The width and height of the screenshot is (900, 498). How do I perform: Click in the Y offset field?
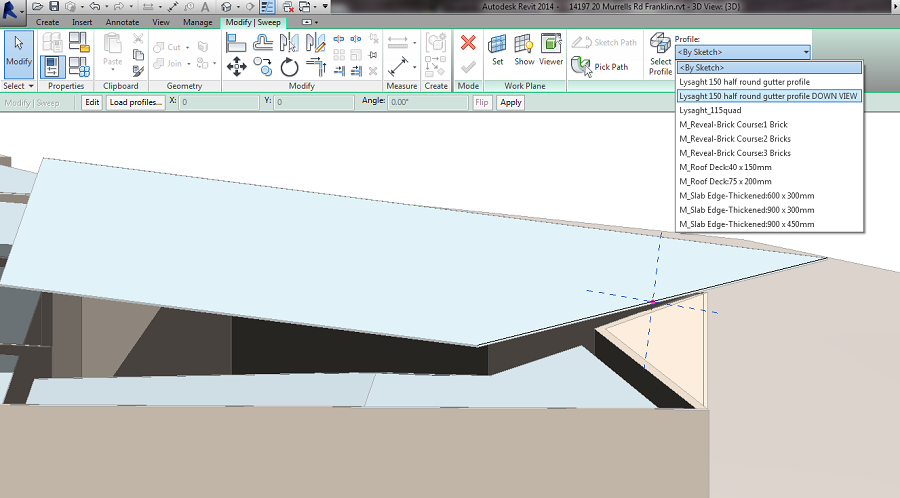tap(314, 102)
